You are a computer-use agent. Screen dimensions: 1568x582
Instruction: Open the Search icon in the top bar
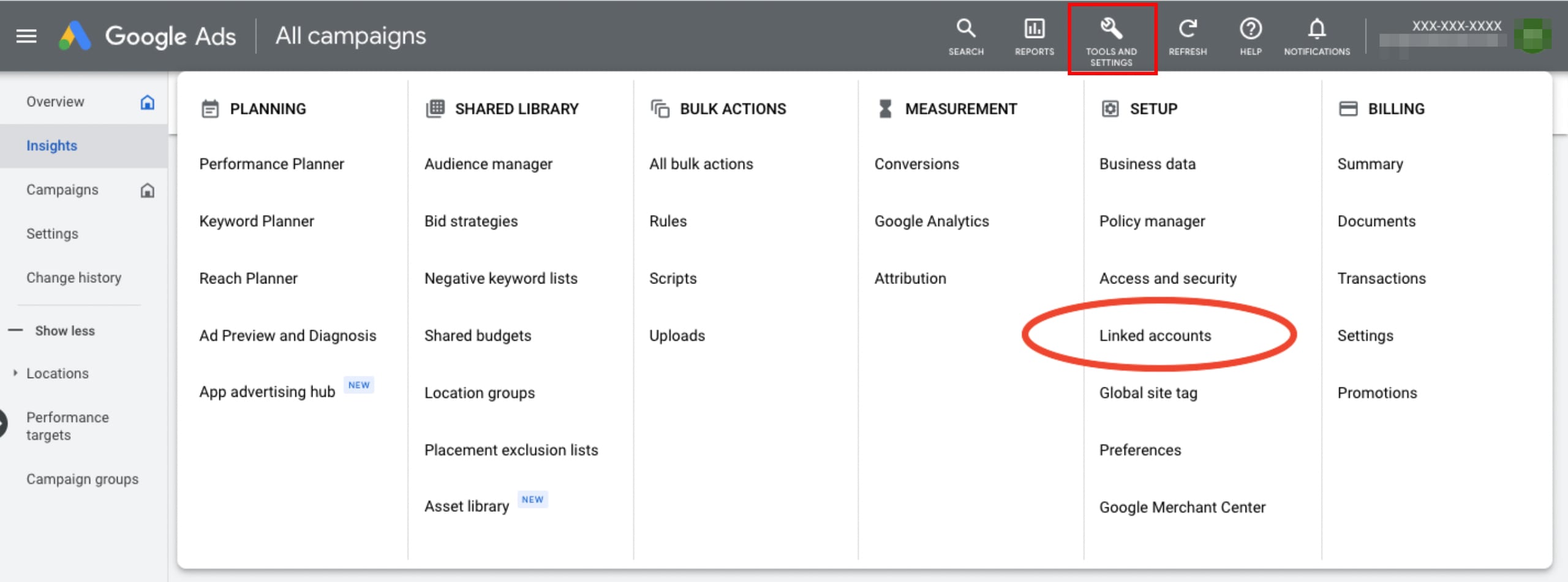click(x=965, y=29)
